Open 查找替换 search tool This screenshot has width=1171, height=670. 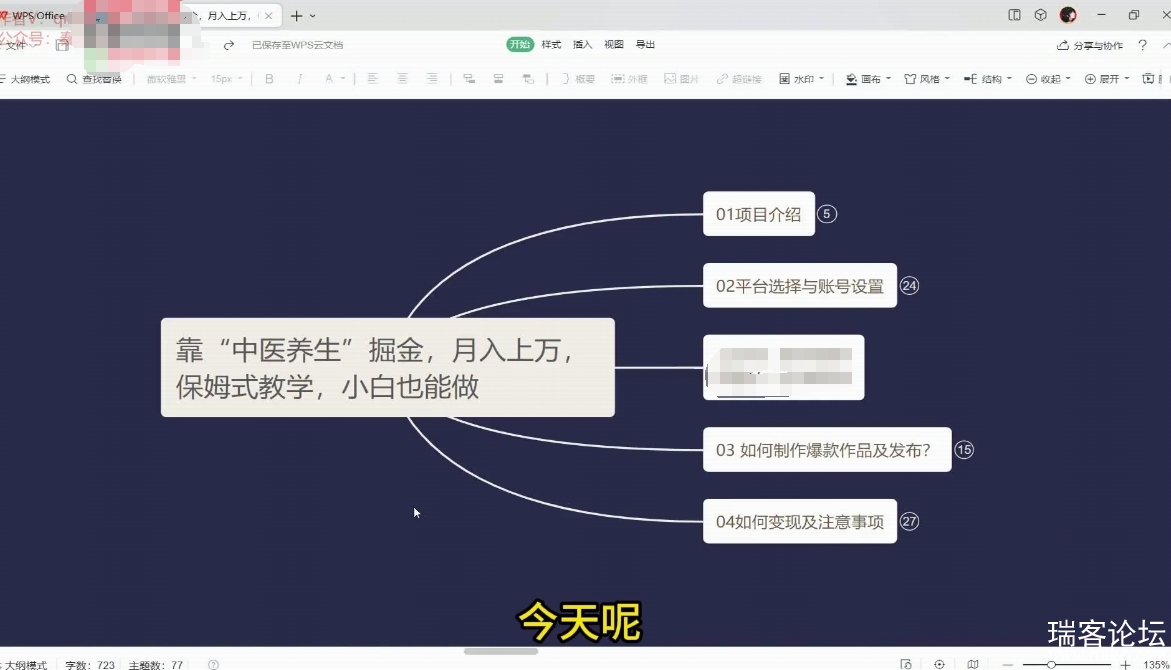click(x=94, y=79)
